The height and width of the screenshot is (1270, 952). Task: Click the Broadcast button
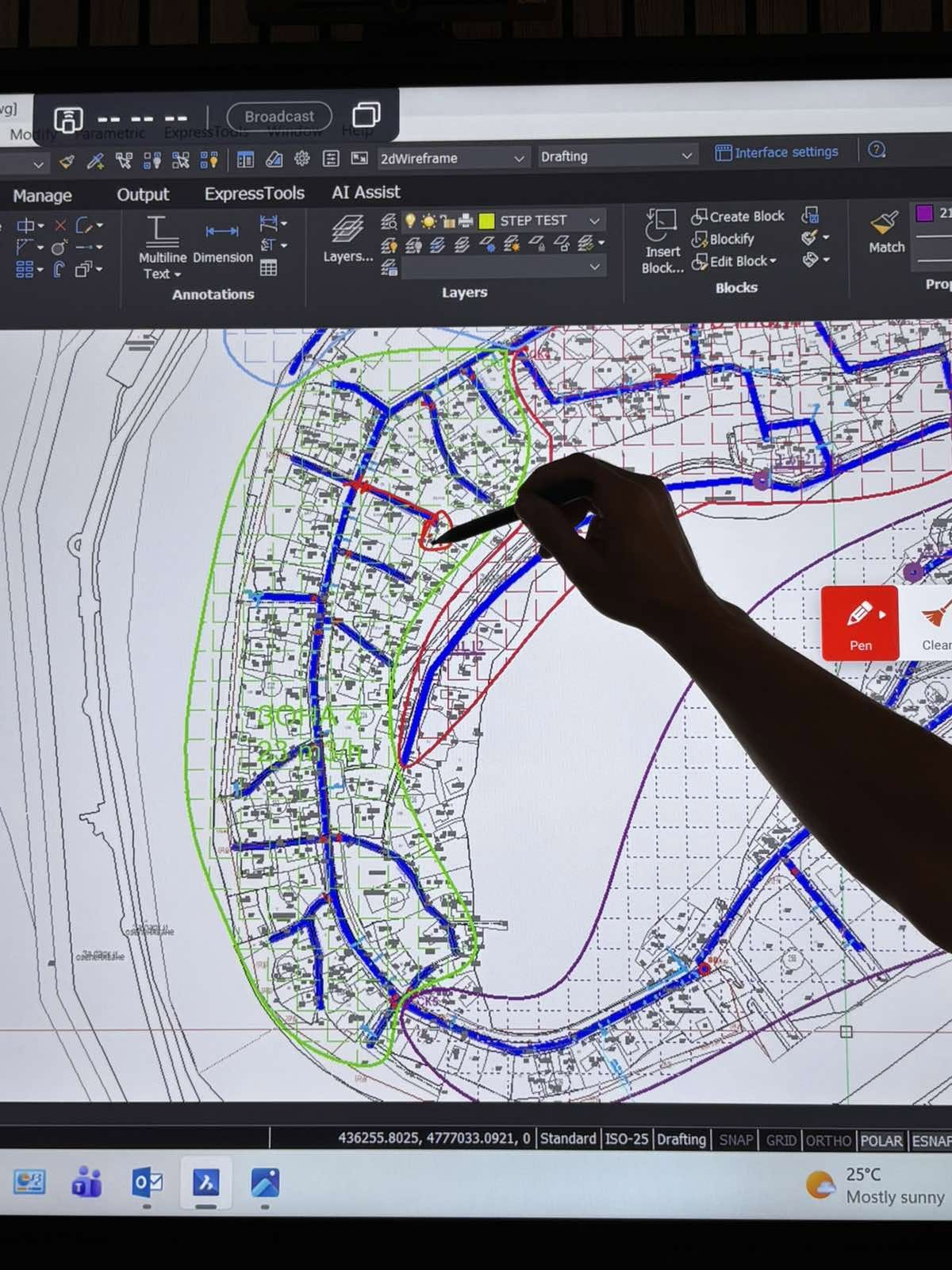point(279,117)
